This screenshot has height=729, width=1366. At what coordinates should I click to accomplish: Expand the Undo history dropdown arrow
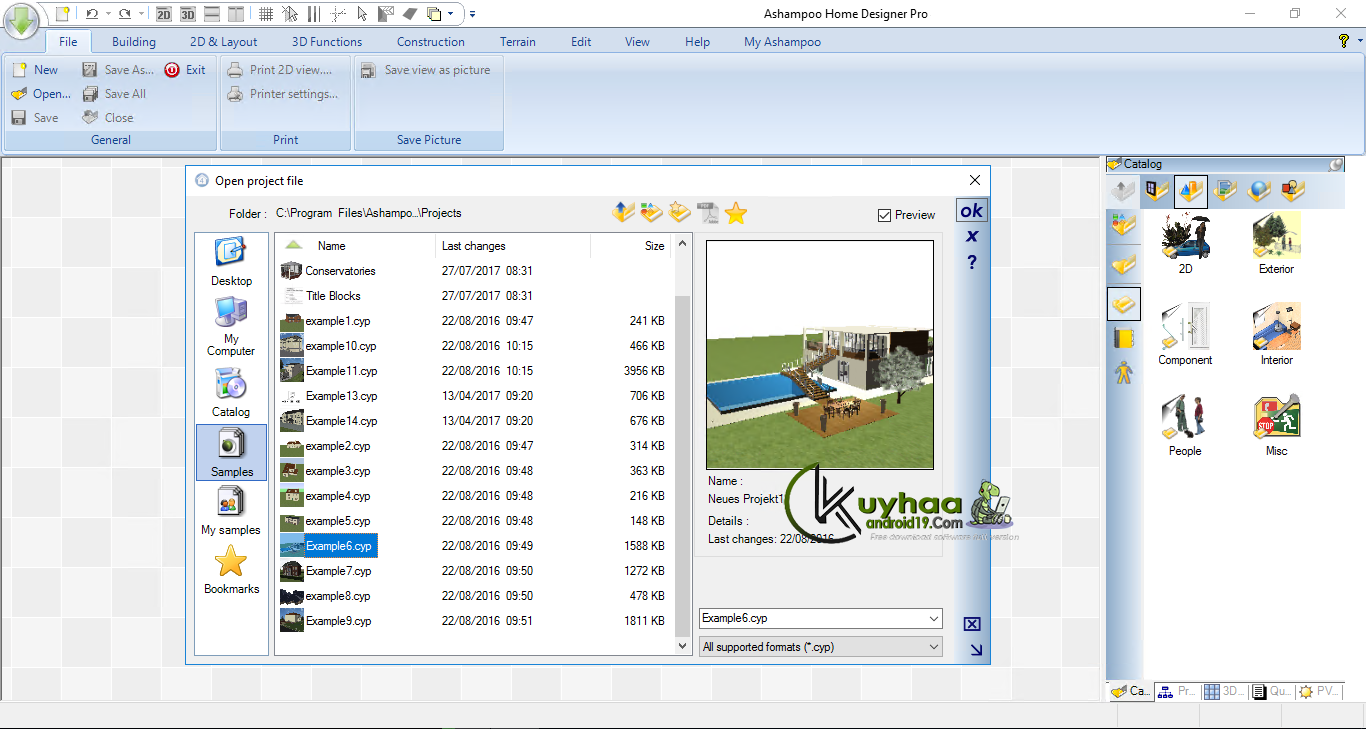pyautogui.click(x=108, y=14)
